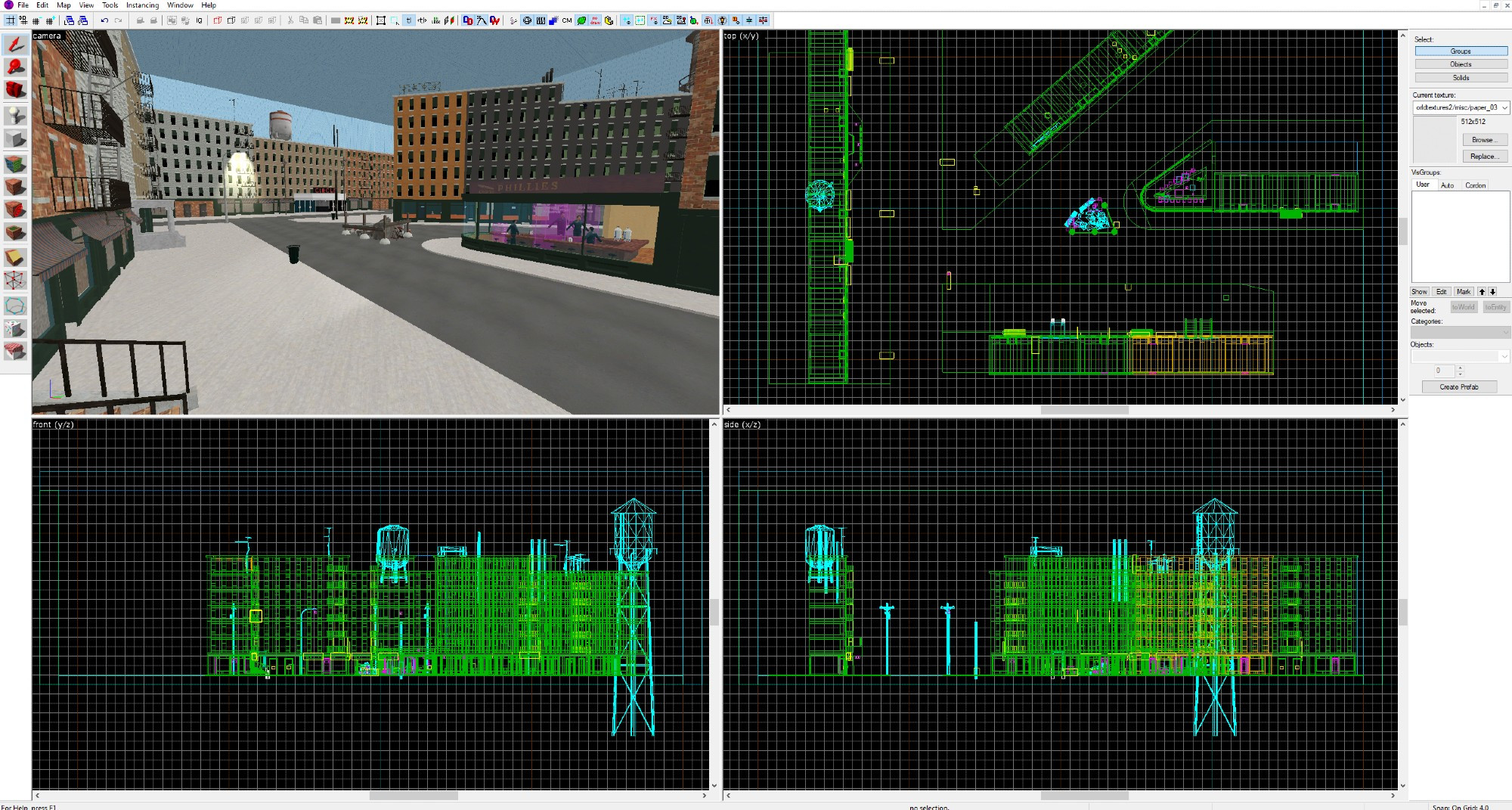
Task: Select the Block creation tool
Action: [x=15, y=138]
